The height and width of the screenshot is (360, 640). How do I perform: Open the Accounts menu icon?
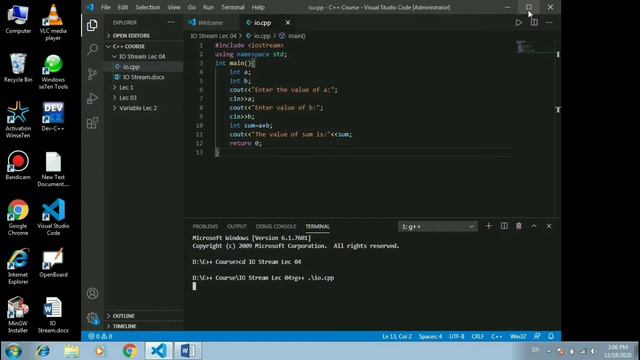pyautogui.click(x=92, y=293)
